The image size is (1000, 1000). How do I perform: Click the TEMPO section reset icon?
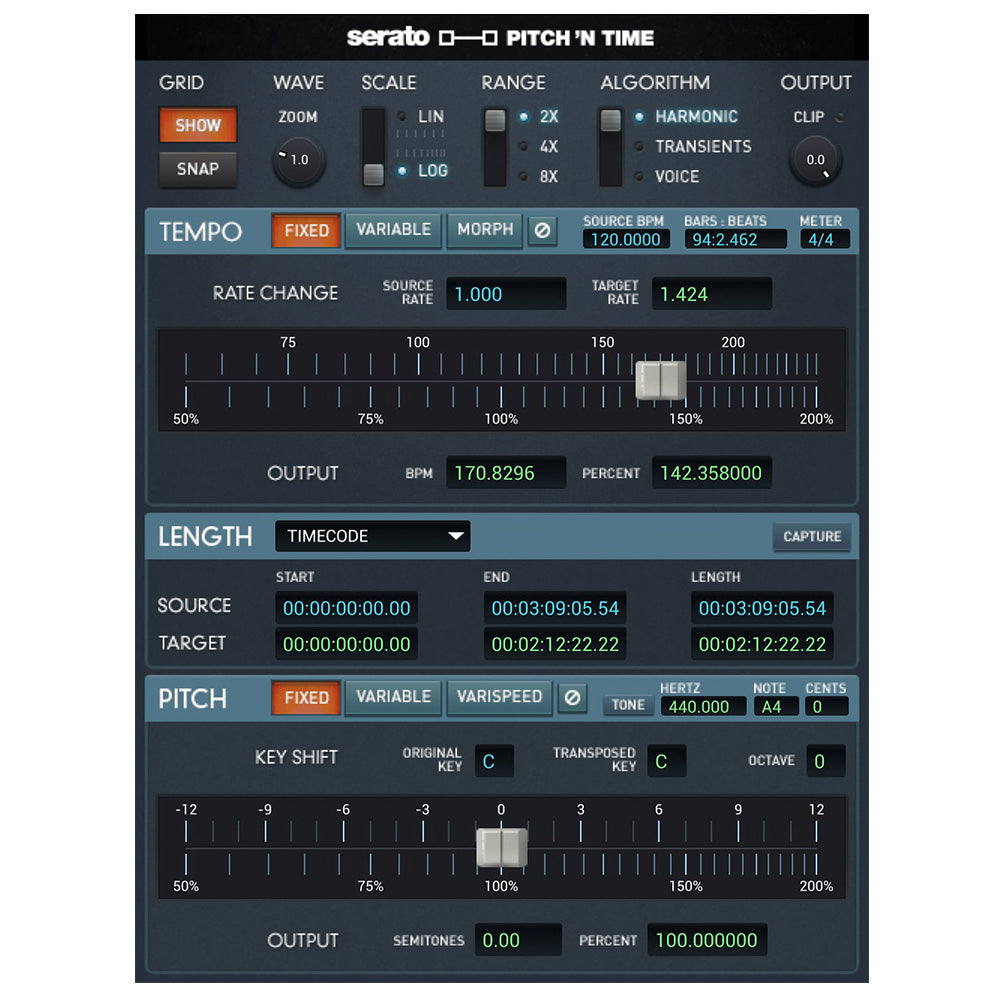[x=542, y=231]
